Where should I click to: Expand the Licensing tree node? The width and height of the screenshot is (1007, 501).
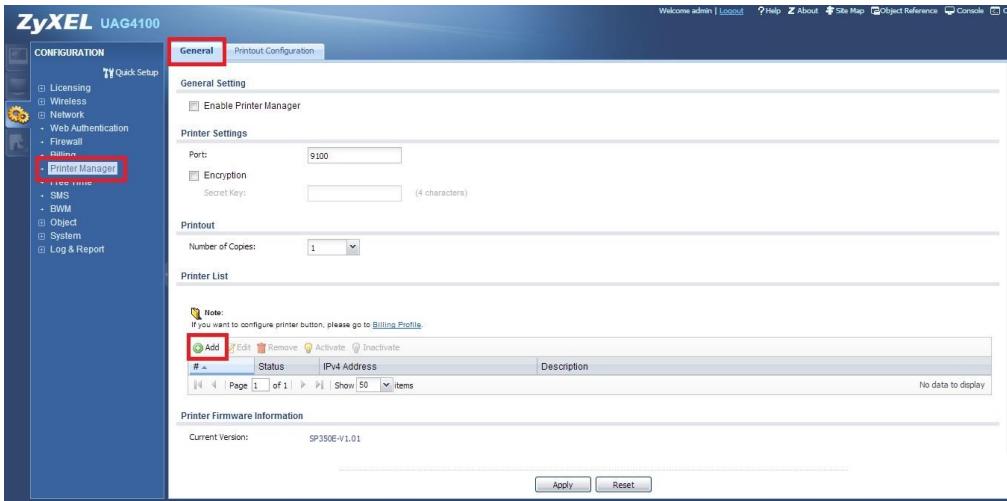coord(42,88)
